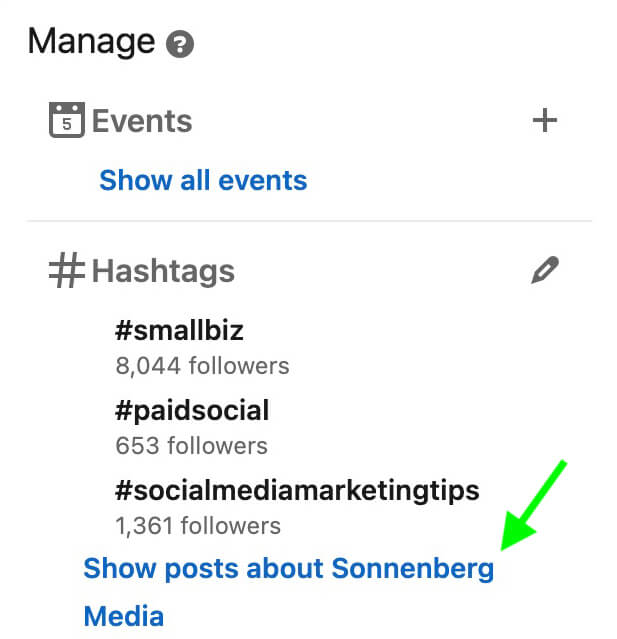Click the hash symbol beside Hashtags
617x639 pixels.
click(x=66, y=272)
